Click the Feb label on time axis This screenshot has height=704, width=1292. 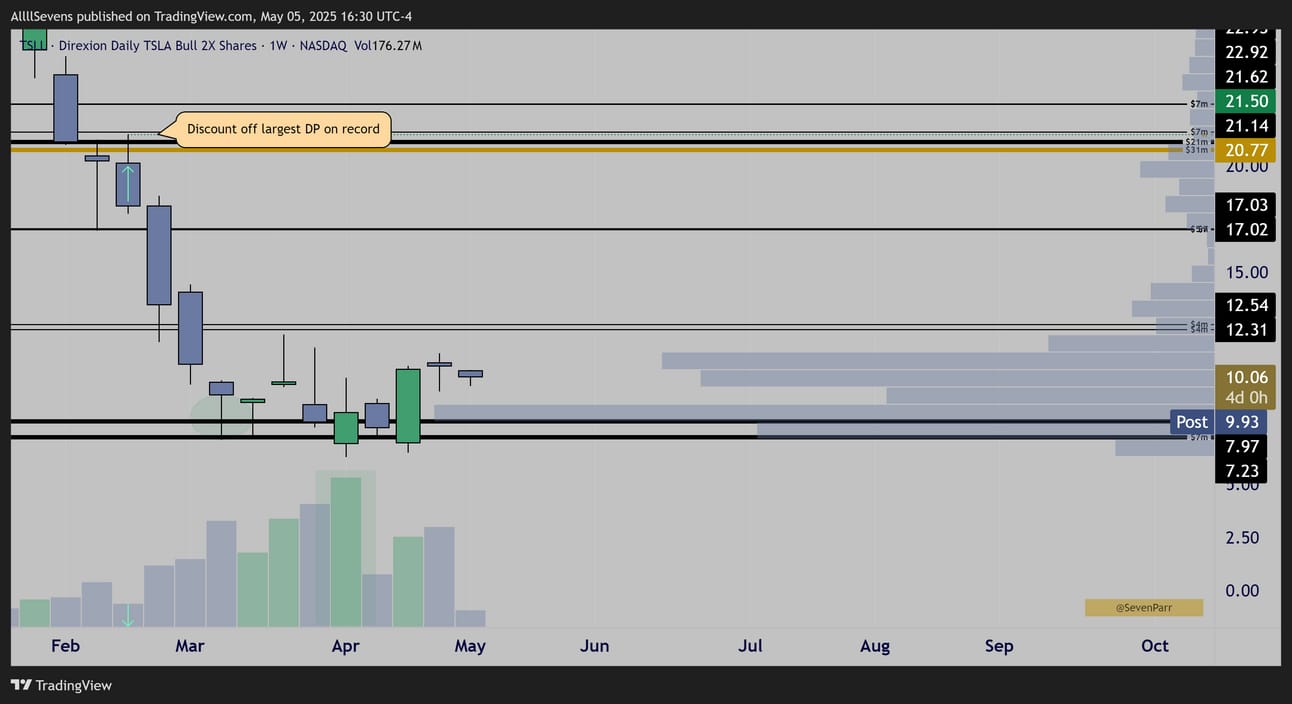[65, 646]
